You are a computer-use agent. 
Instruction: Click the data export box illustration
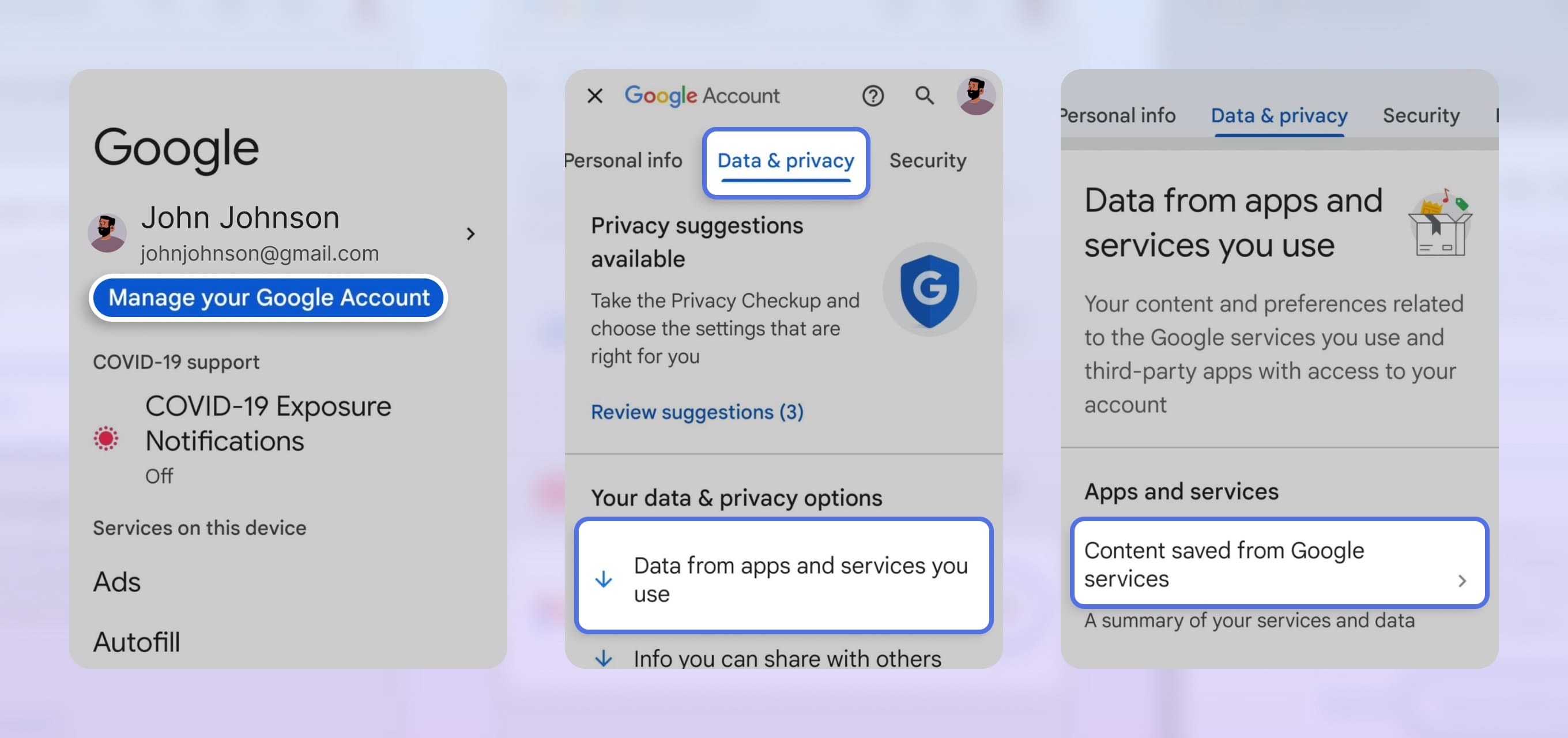[1440, 225]
